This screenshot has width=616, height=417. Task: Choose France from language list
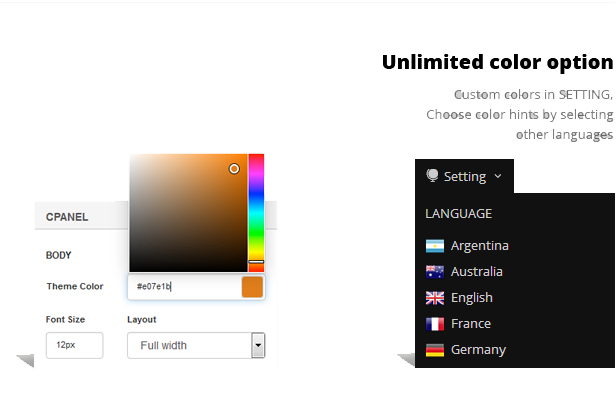click(470, 324)
